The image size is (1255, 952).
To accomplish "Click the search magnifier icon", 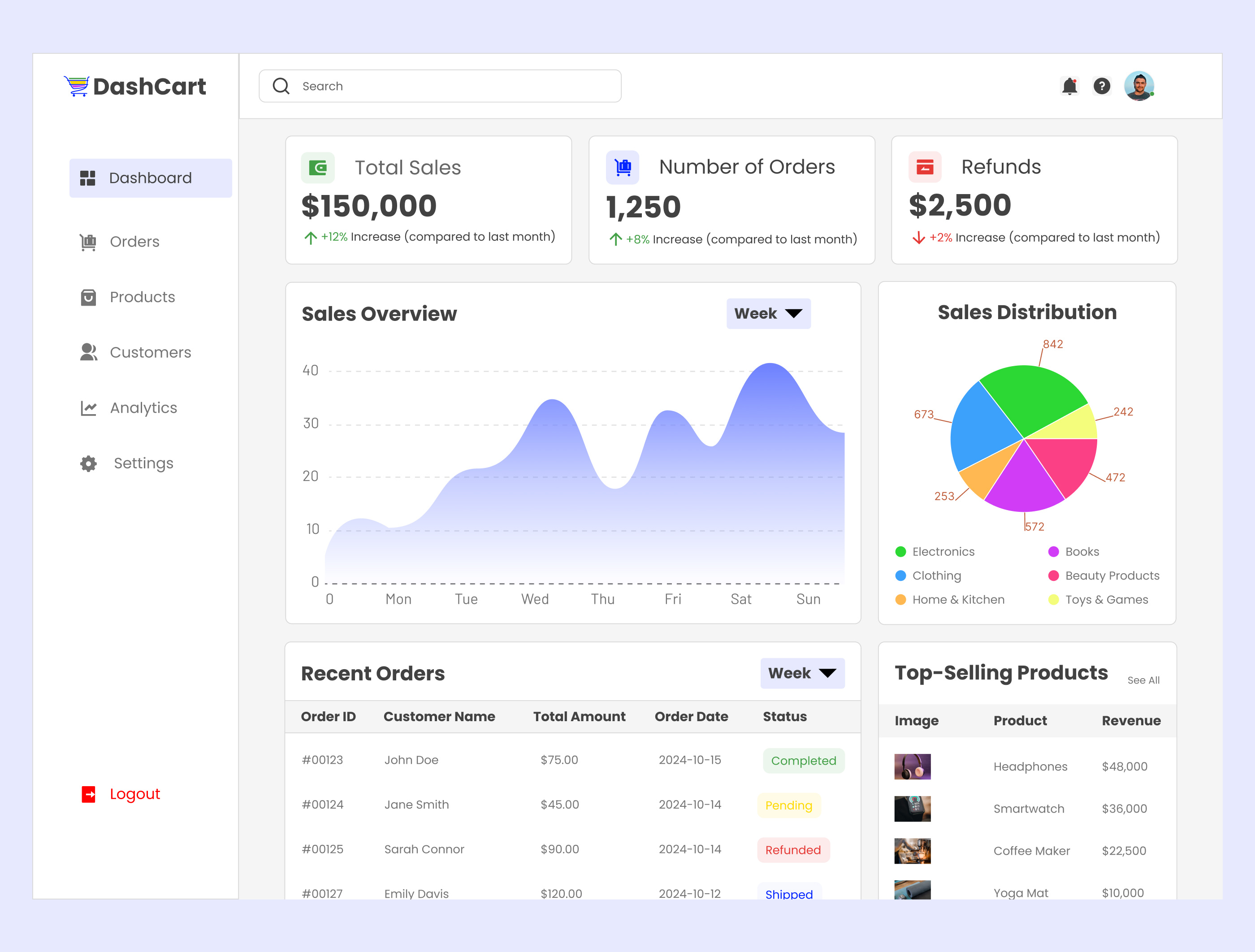I will click(281, 86).
